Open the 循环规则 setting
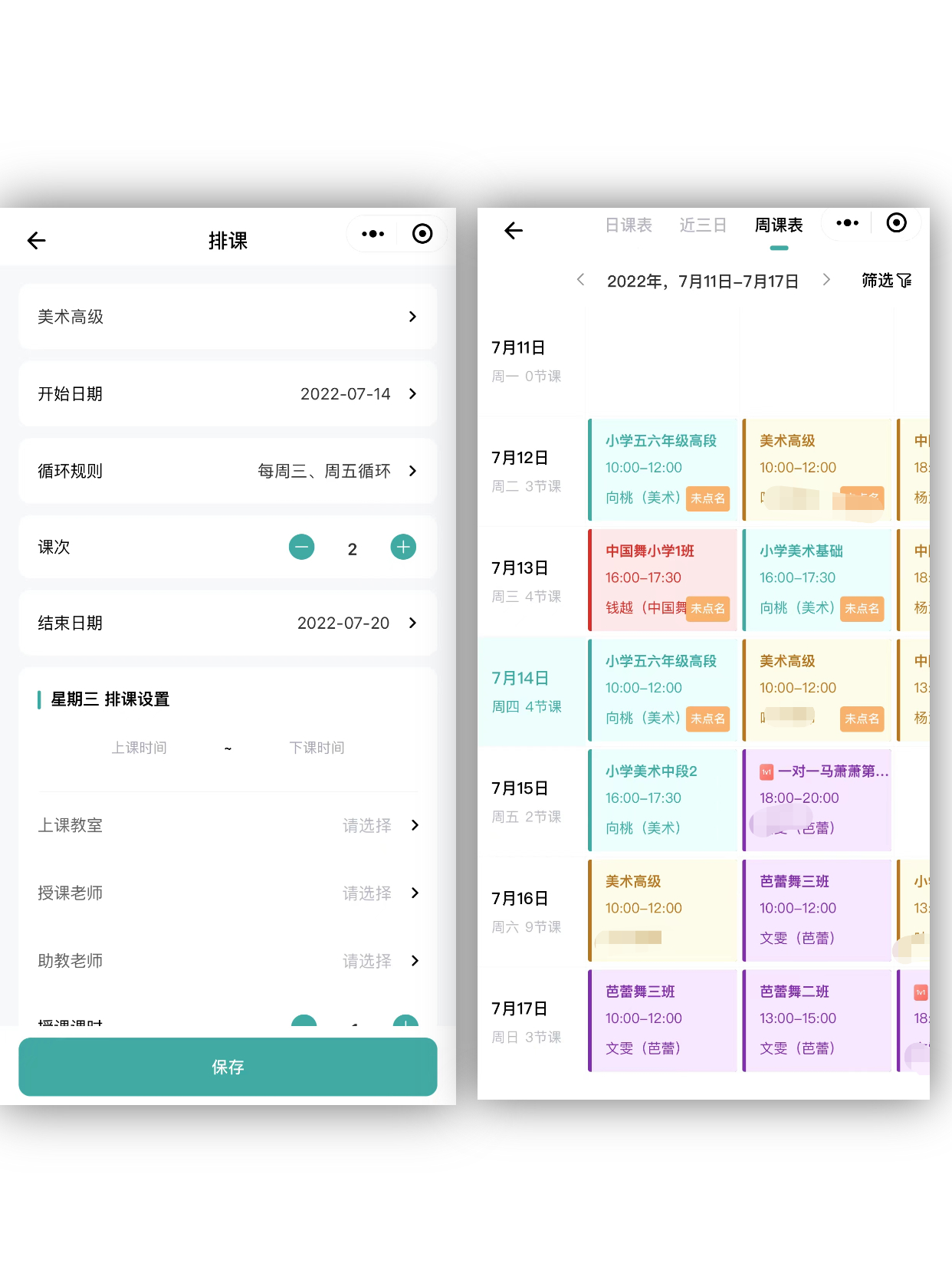The width and height of the screenshot is (952, 1273). [228, 471]
